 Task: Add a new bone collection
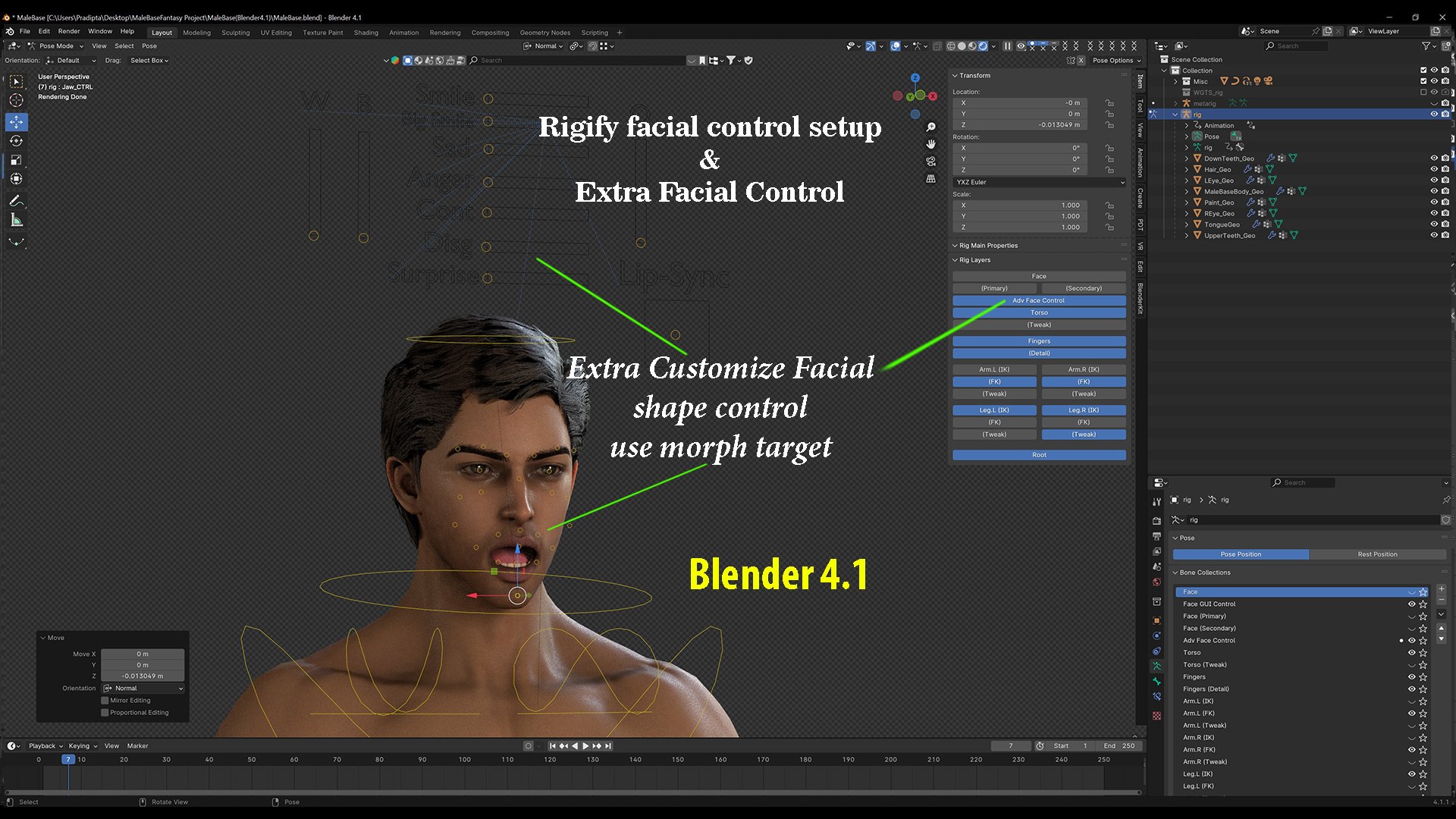1441,588
